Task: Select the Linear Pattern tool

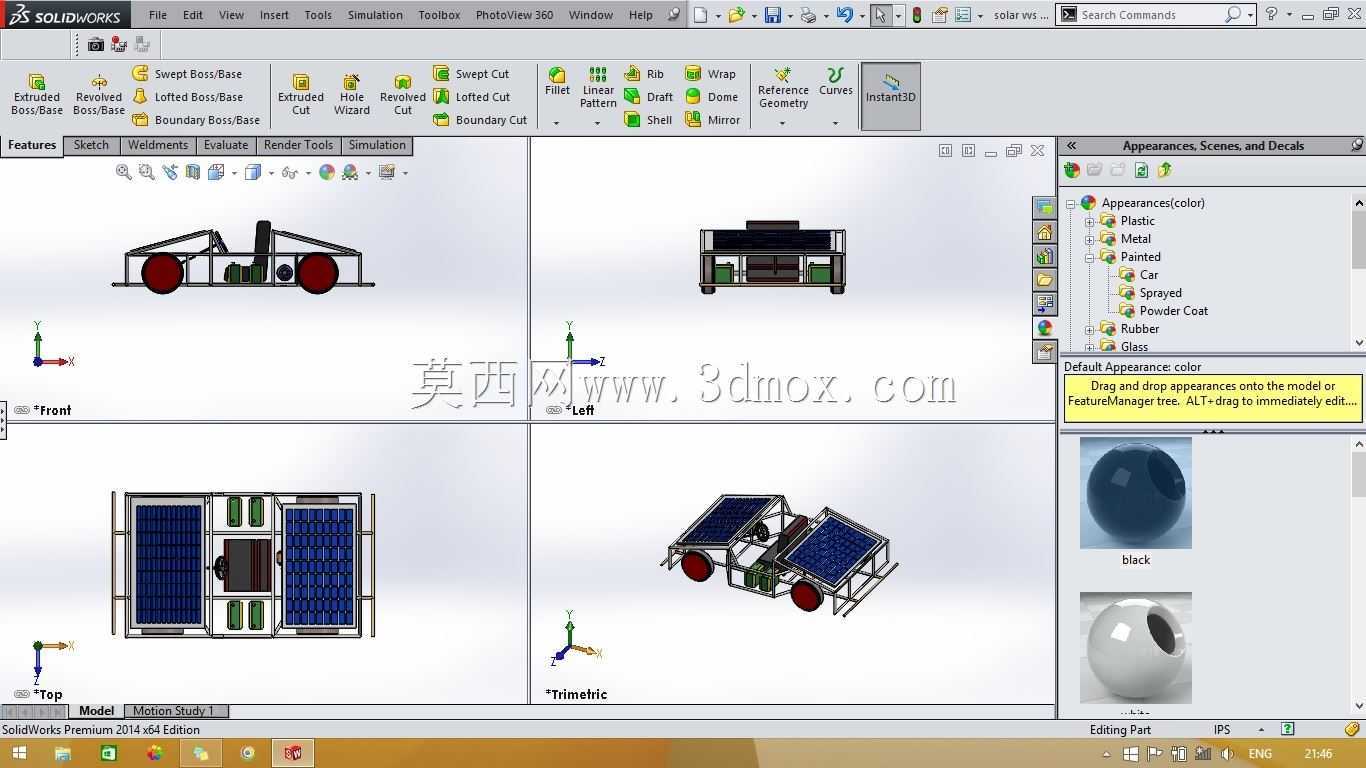Action: coord(598,88)
